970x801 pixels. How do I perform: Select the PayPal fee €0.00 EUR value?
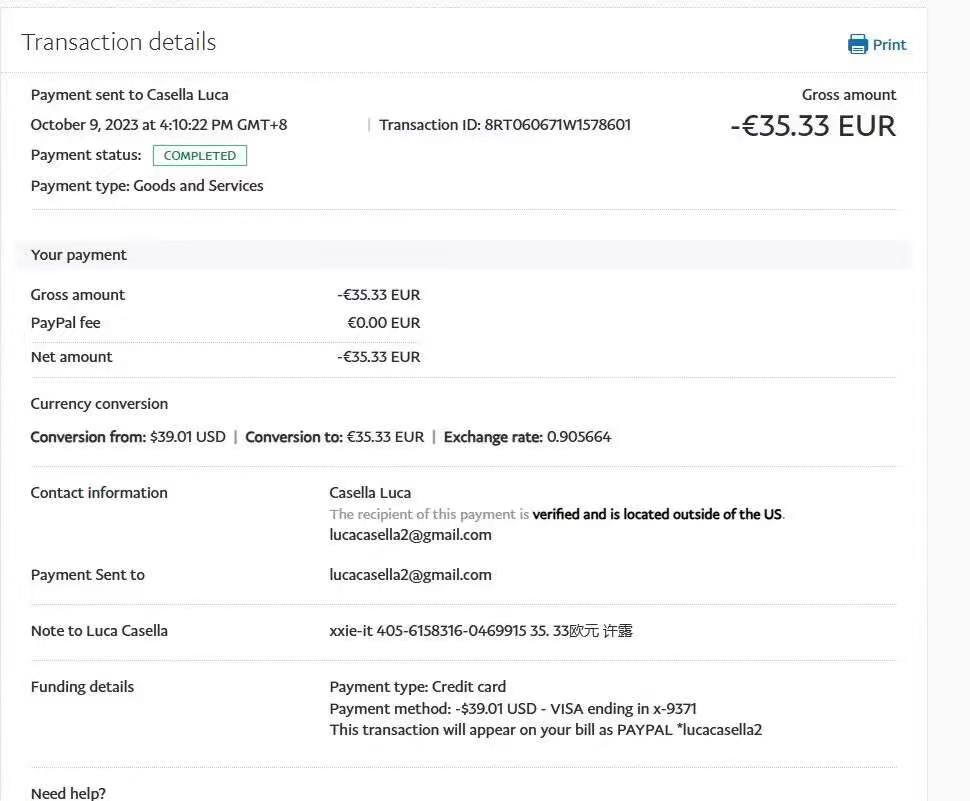[x=383, y=323]
